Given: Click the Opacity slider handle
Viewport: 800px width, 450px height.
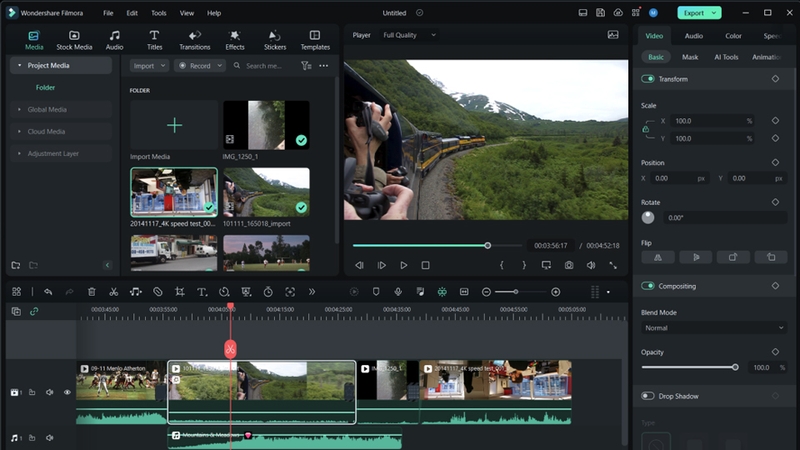Looking at the screenshot, I should click(735, 367).
